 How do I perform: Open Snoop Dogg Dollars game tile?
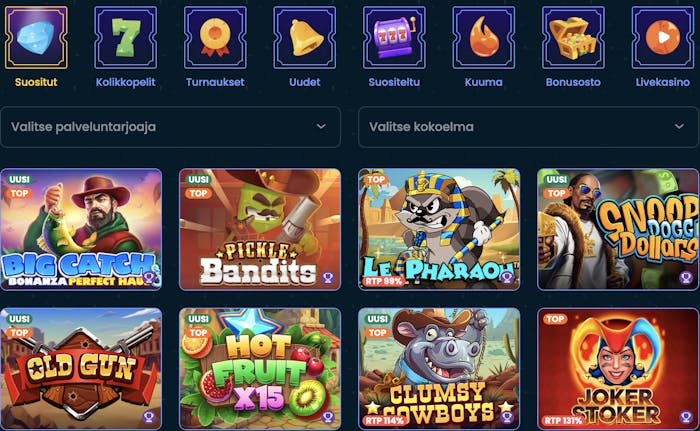(618, 230)
